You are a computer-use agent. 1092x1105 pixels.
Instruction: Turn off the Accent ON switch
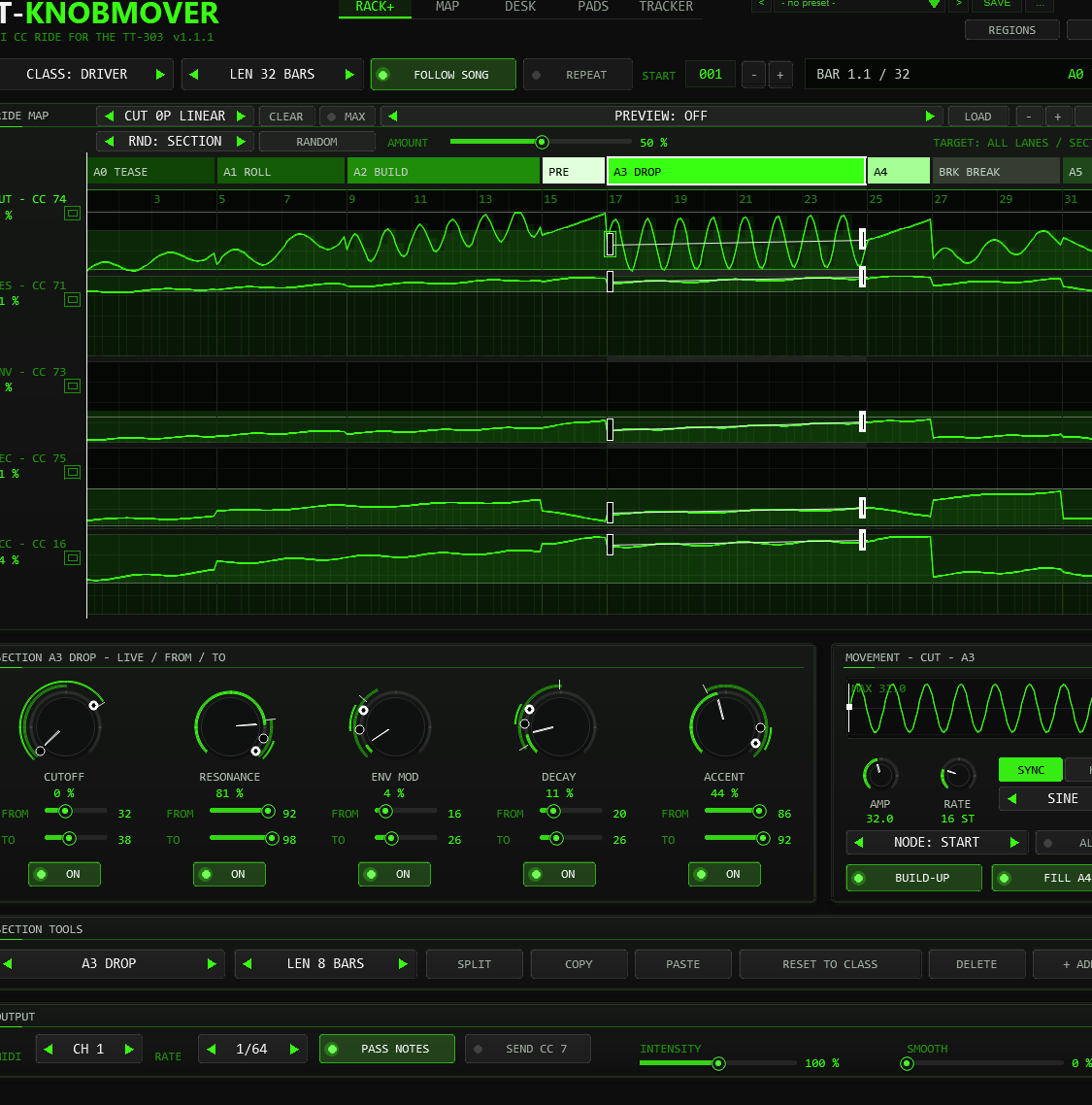click(723, 874)
